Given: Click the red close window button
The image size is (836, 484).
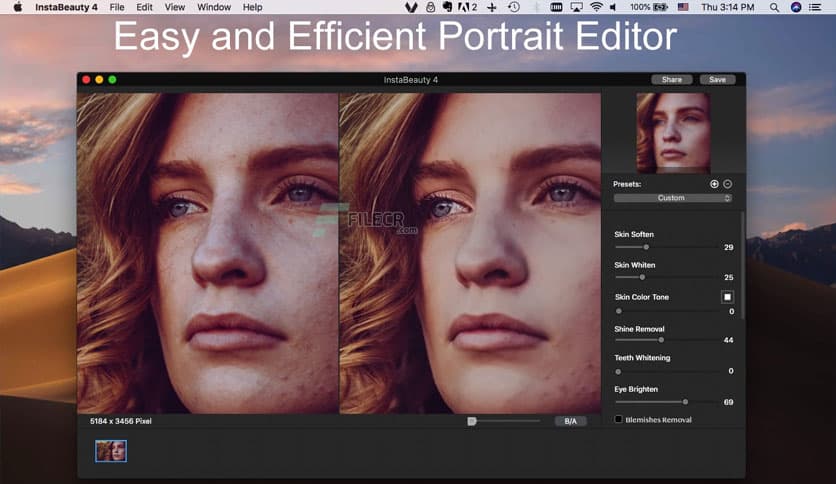Looking at the screenshot, I should [86, 79].
